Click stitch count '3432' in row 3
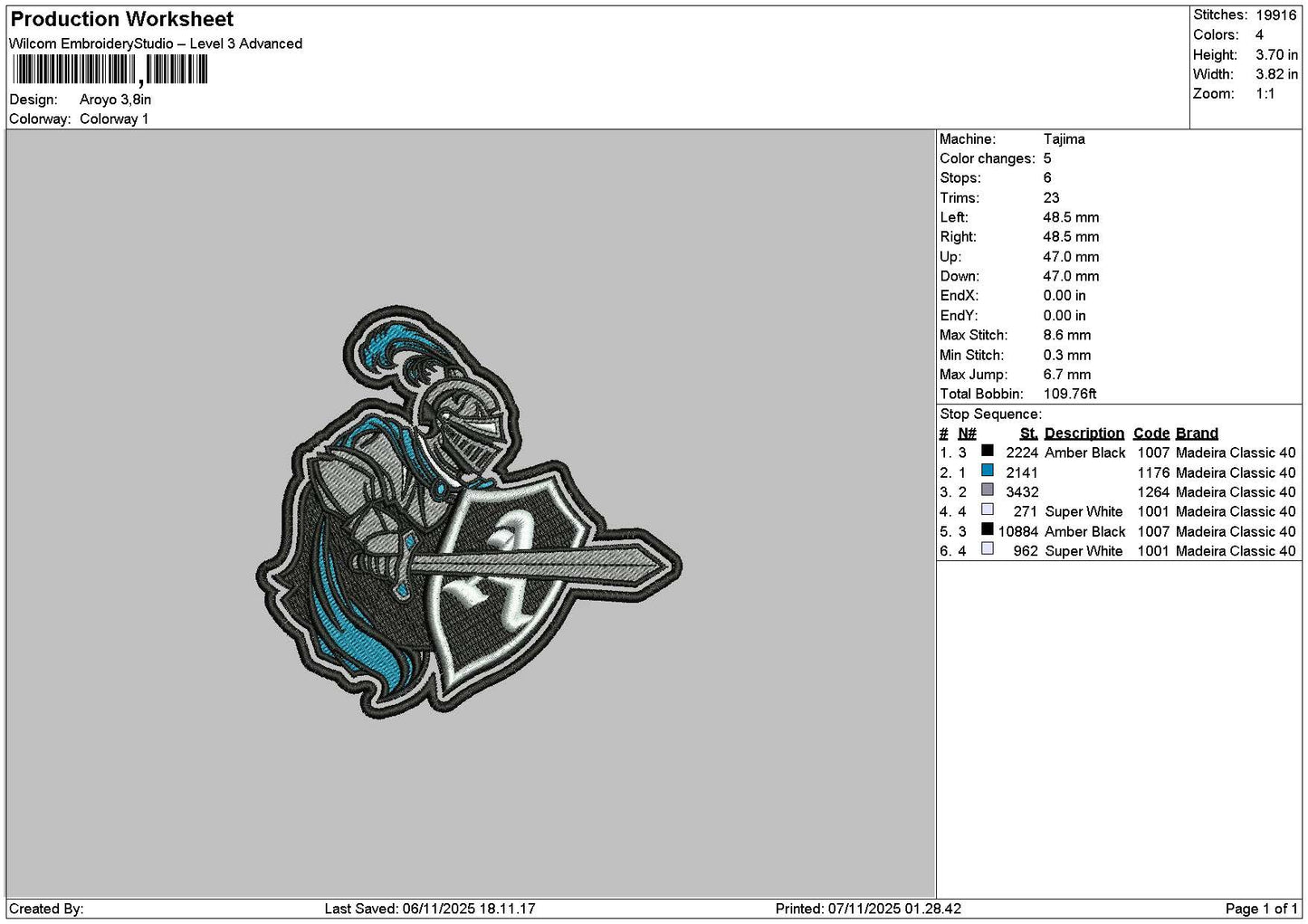The image size is (1308, 924). coord(1022,492)
